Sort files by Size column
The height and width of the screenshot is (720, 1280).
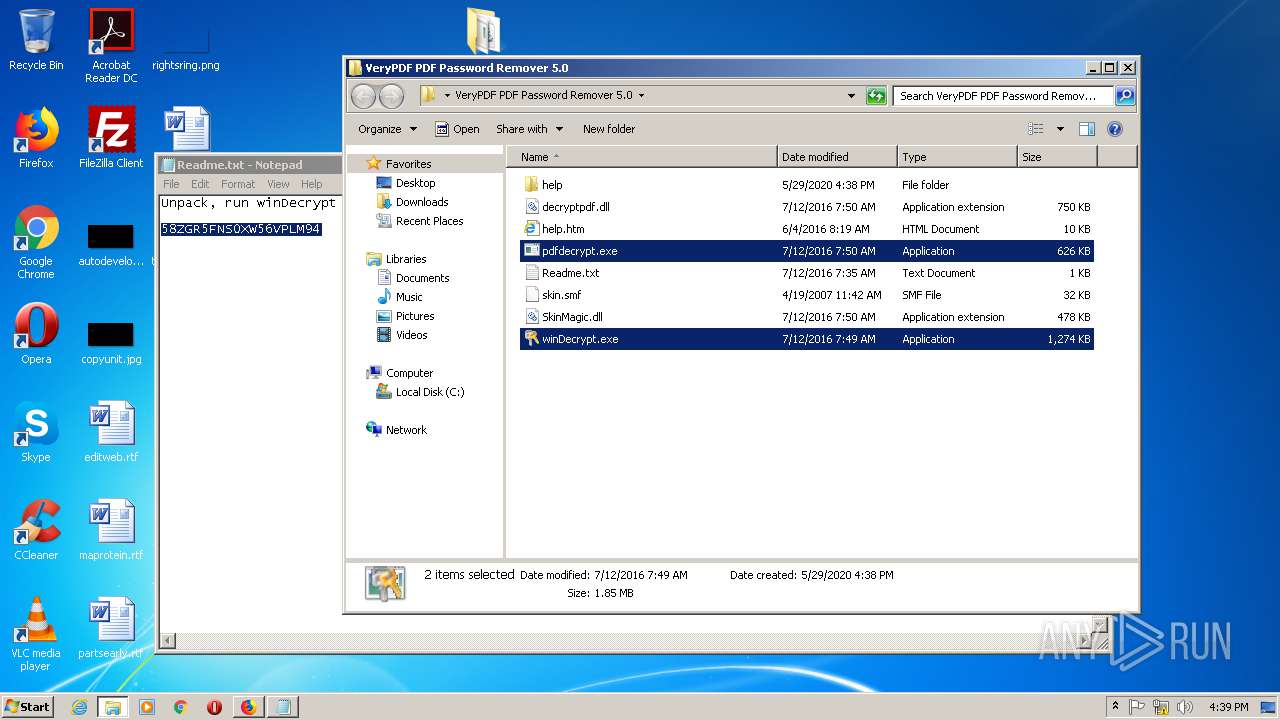point(1057,157)
